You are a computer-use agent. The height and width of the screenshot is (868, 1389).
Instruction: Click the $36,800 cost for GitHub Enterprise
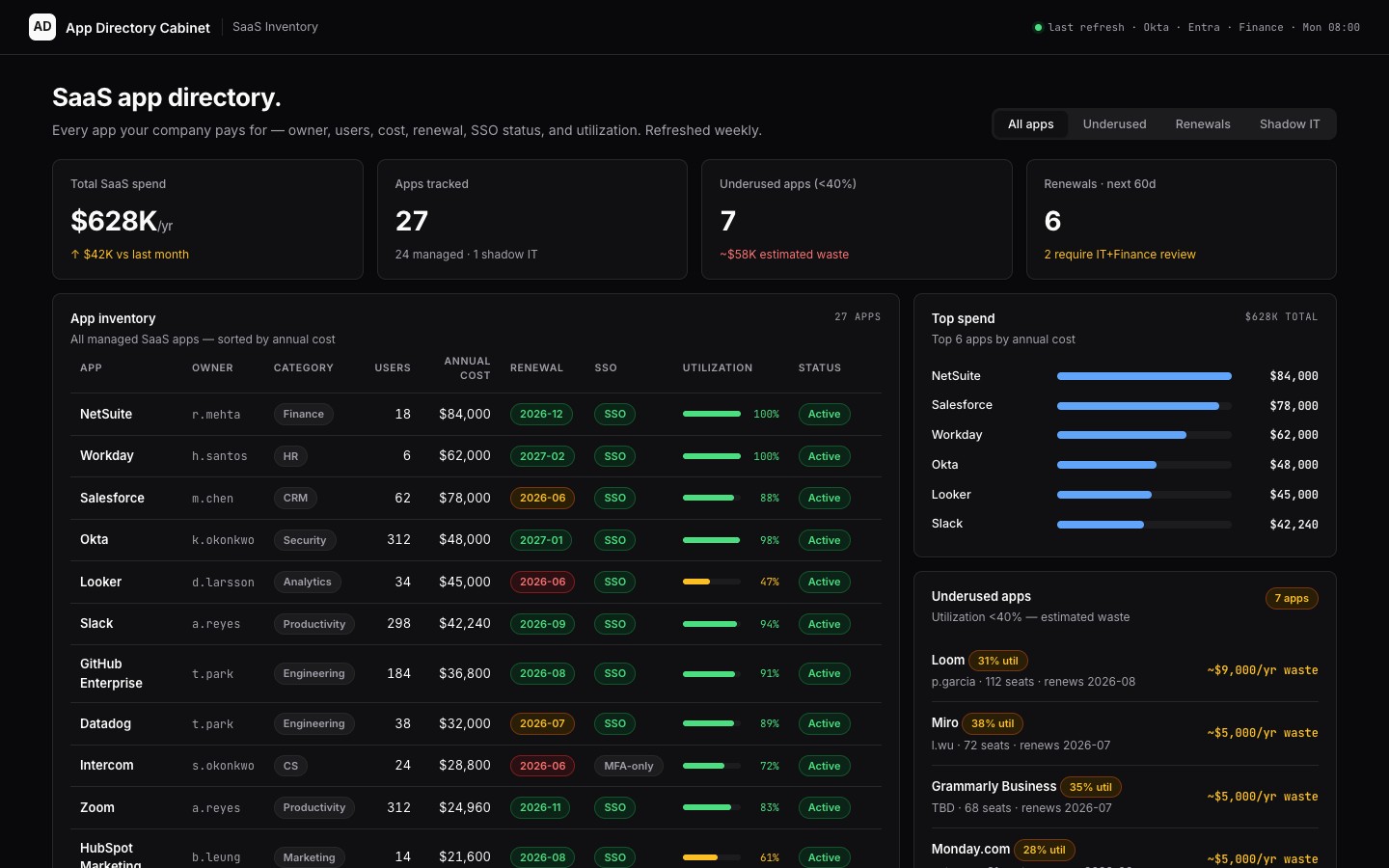click(465, 673)
